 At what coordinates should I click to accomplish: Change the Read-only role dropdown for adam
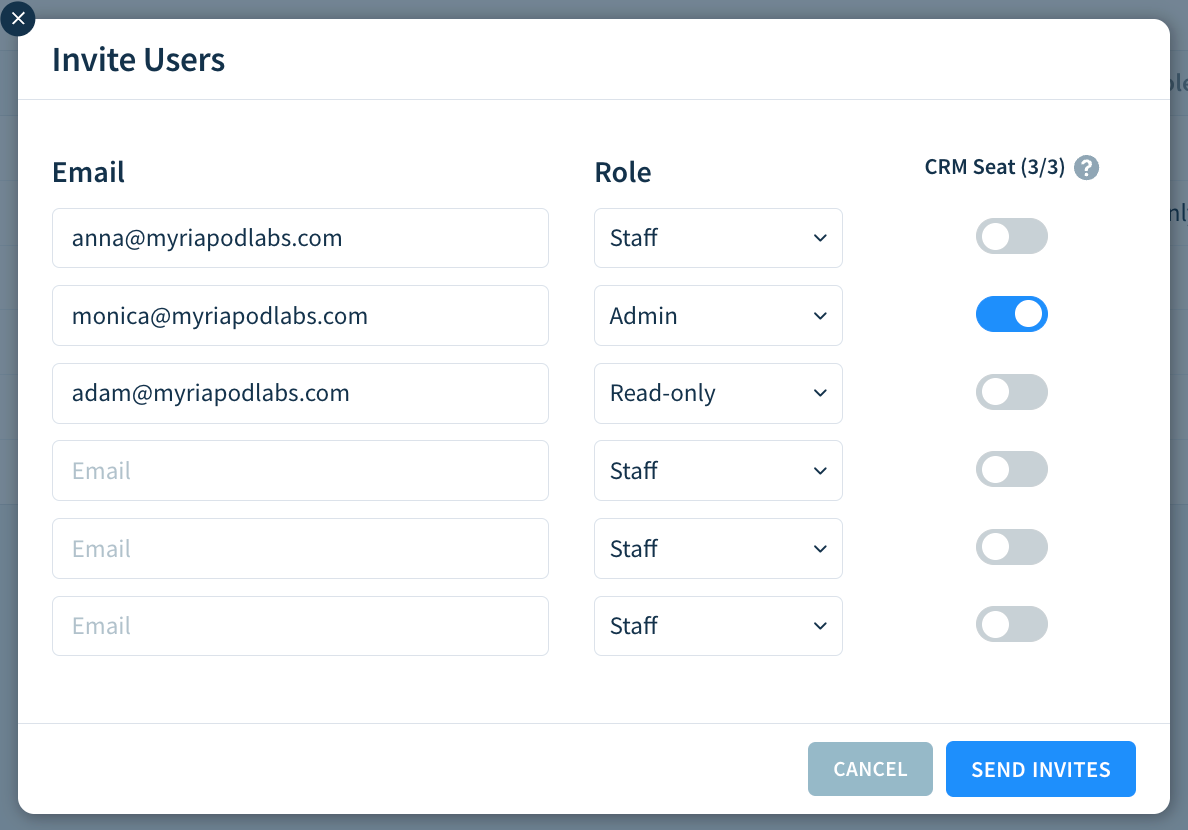tap(718, 393)
